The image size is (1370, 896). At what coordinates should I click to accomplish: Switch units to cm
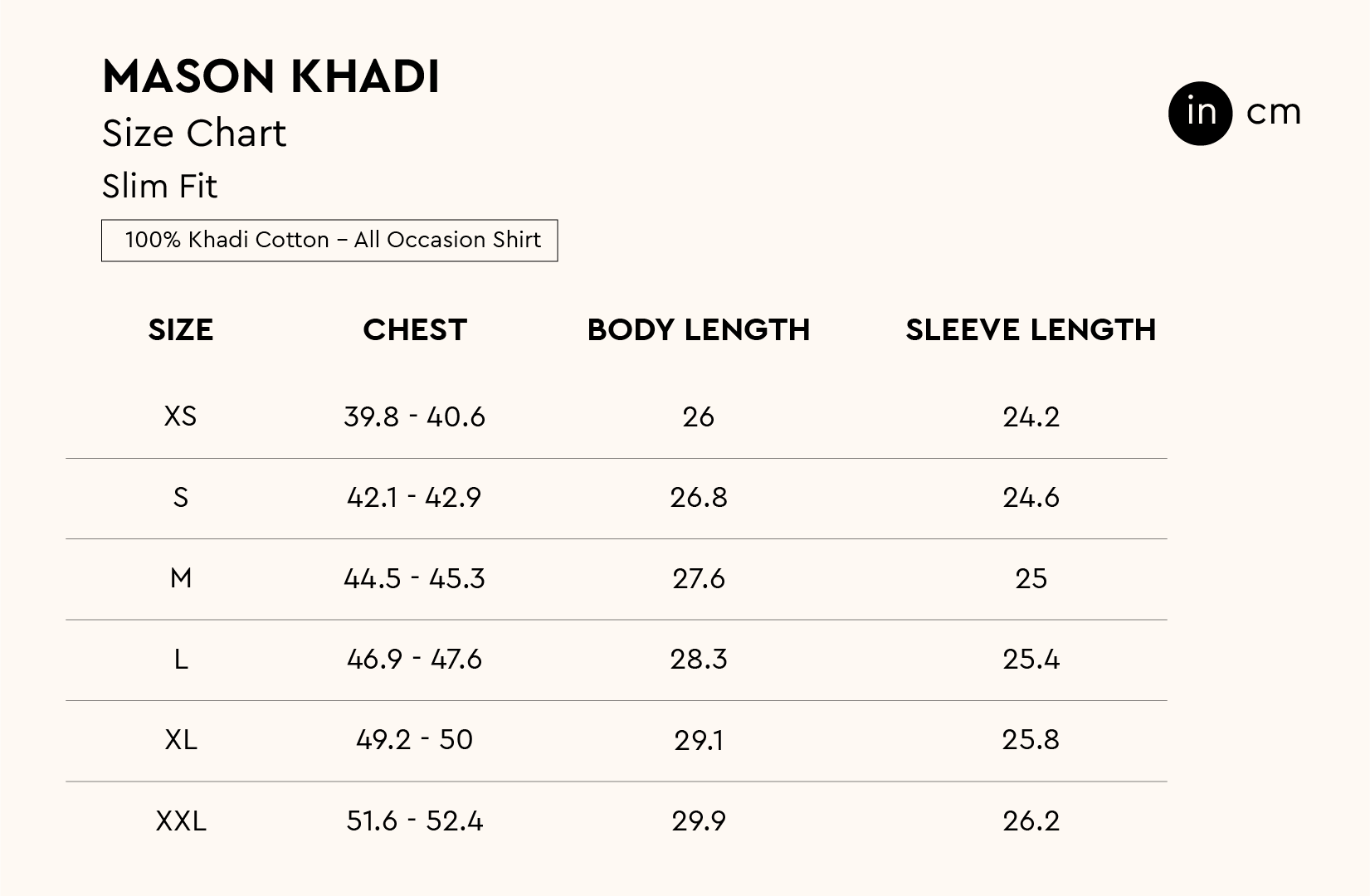1273,113
